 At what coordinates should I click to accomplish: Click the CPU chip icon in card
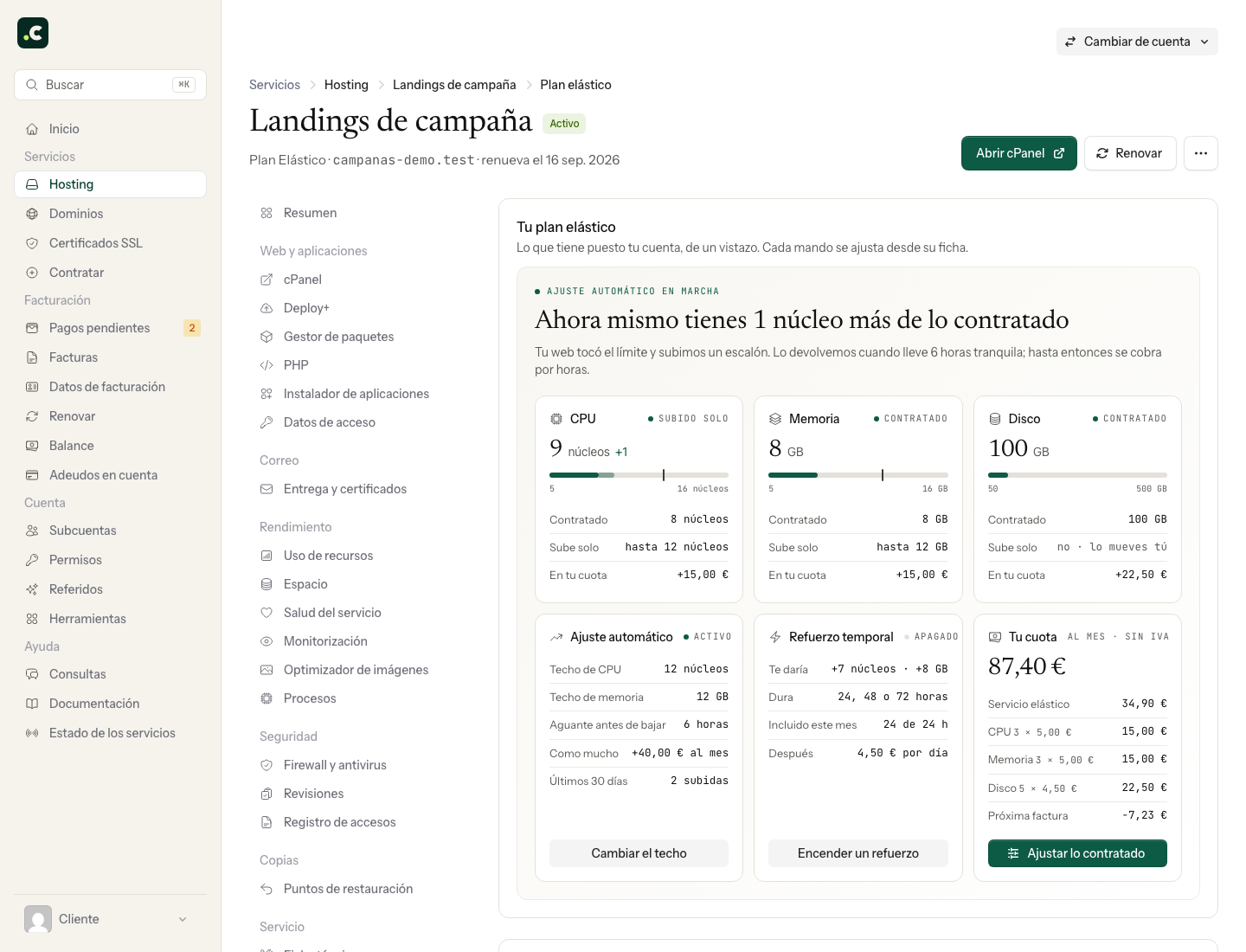point(556,419)
